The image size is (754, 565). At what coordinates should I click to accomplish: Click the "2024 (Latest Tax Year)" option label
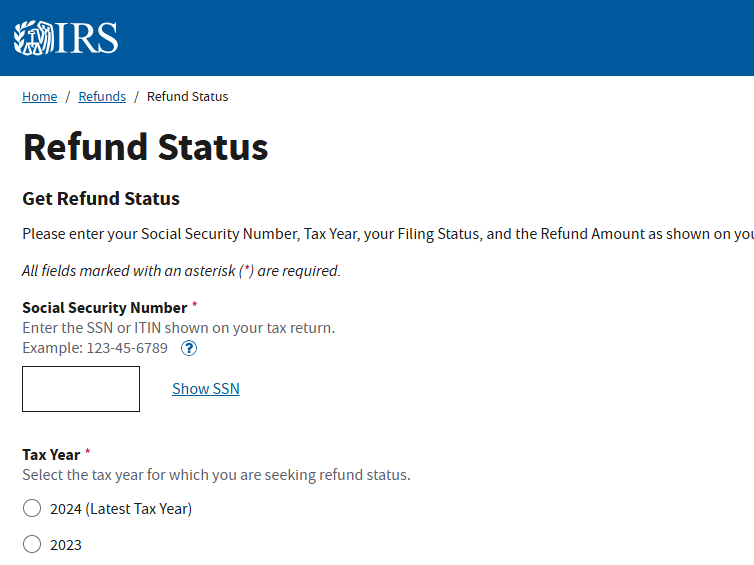coord(121,509)
